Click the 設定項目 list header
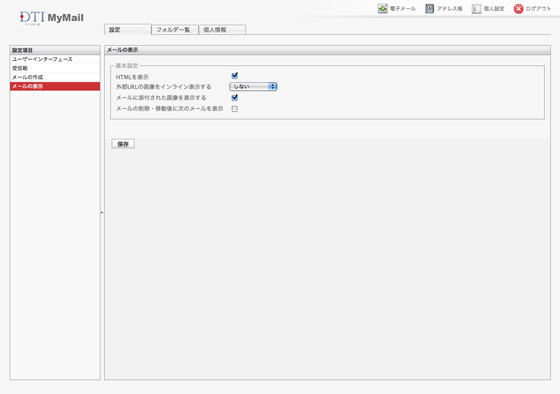560x394 pixels. [x=55, y=50]
